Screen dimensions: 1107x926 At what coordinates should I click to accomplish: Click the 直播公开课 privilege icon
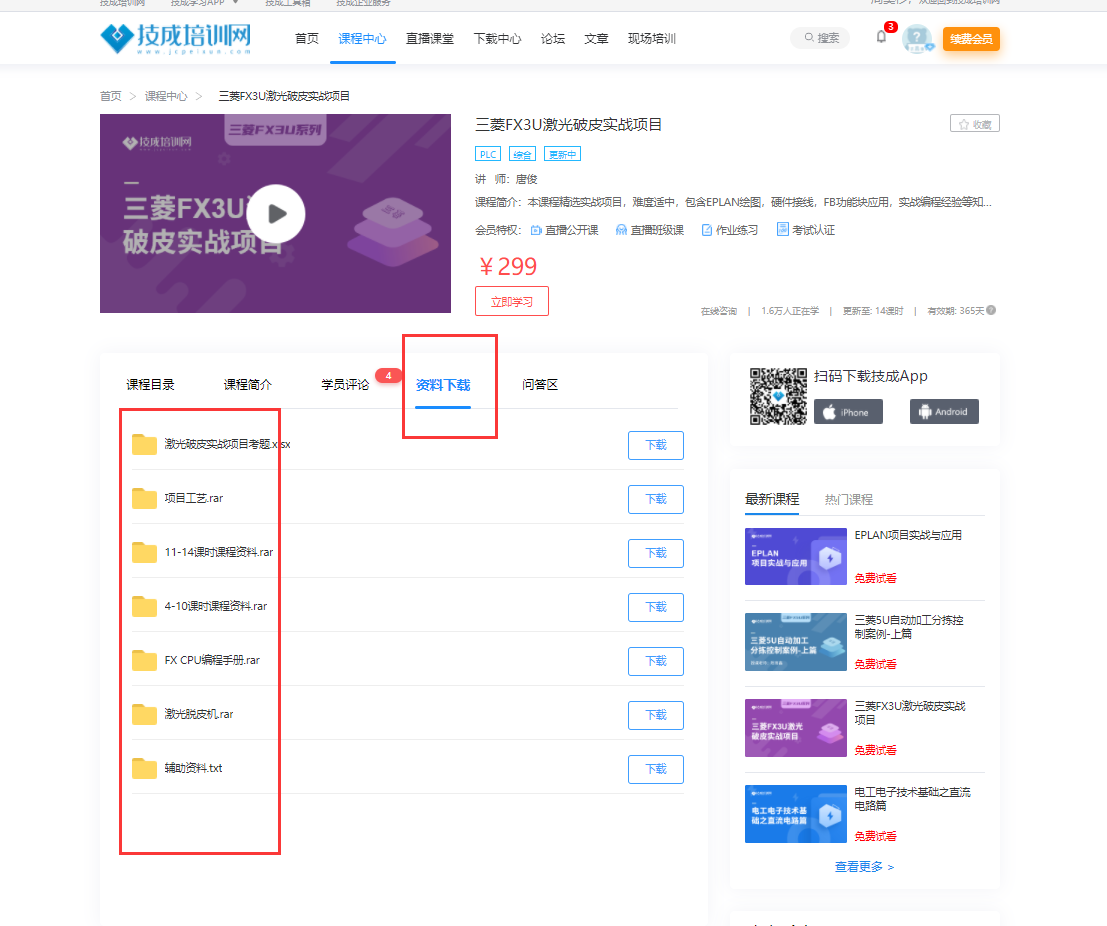536,230
